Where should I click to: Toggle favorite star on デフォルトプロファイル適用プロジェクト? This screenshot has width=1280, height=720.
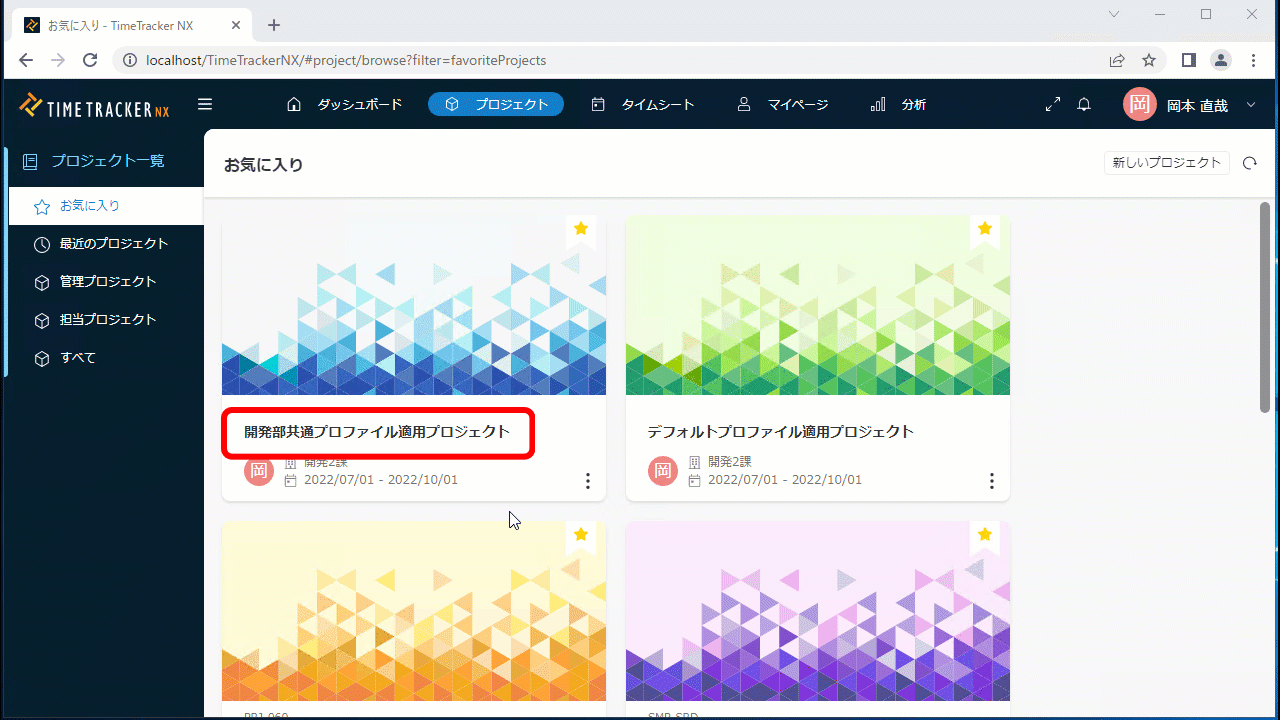pos(985,229)
